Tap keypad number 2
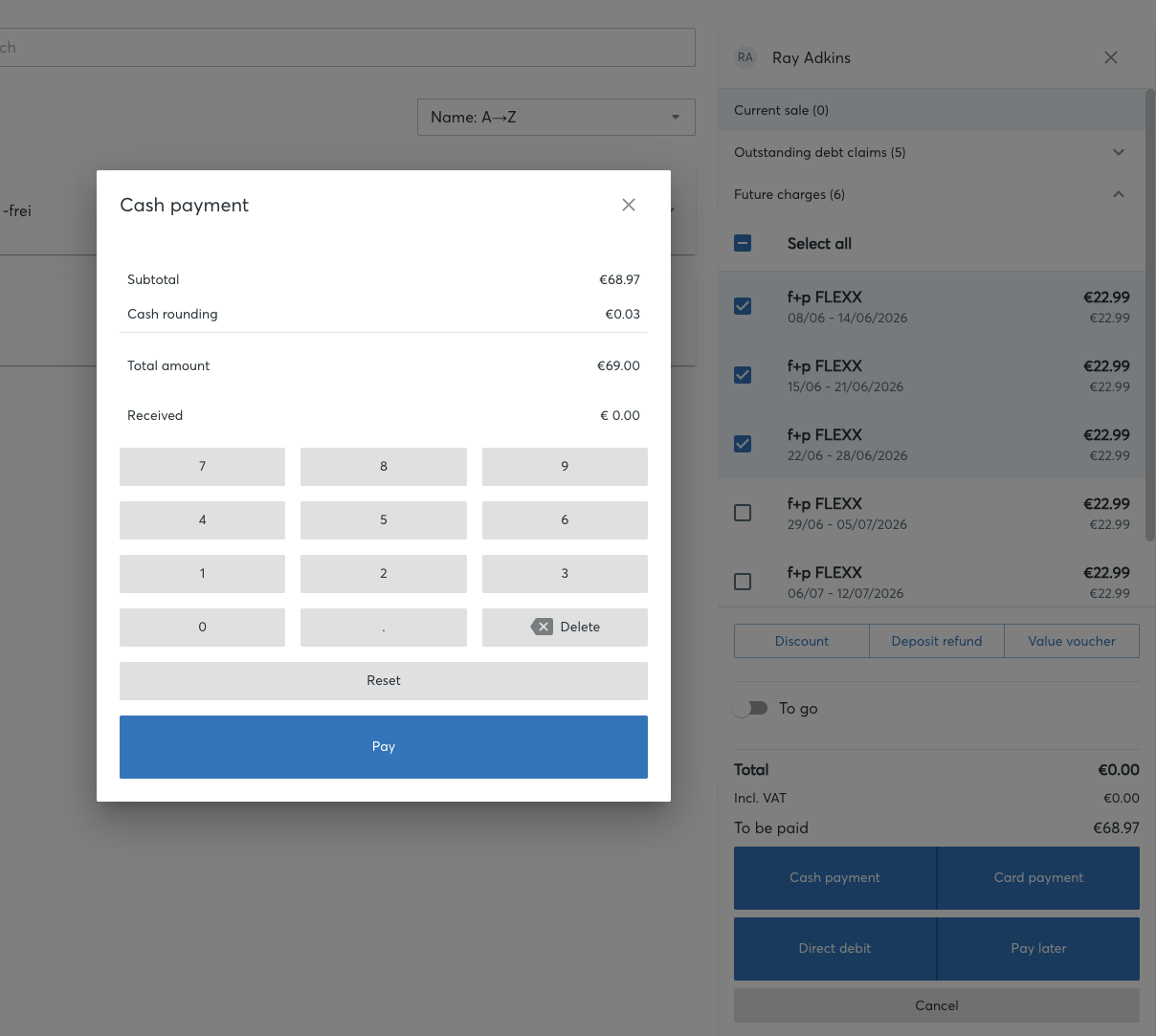The image size is (1156, 1036). (384, 574)
